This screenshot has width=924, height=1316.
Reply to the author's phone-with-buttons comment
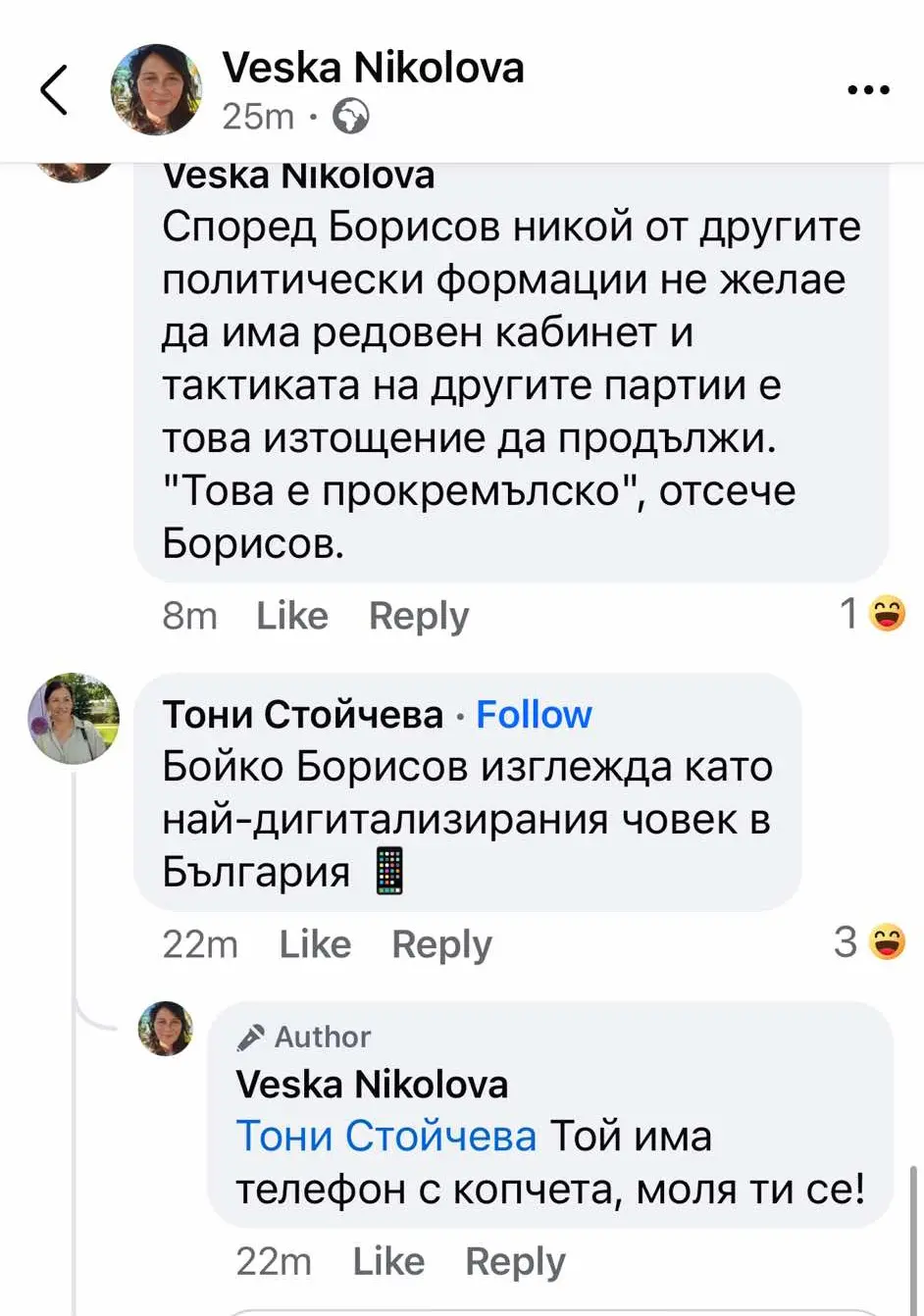pos(515,1261)
